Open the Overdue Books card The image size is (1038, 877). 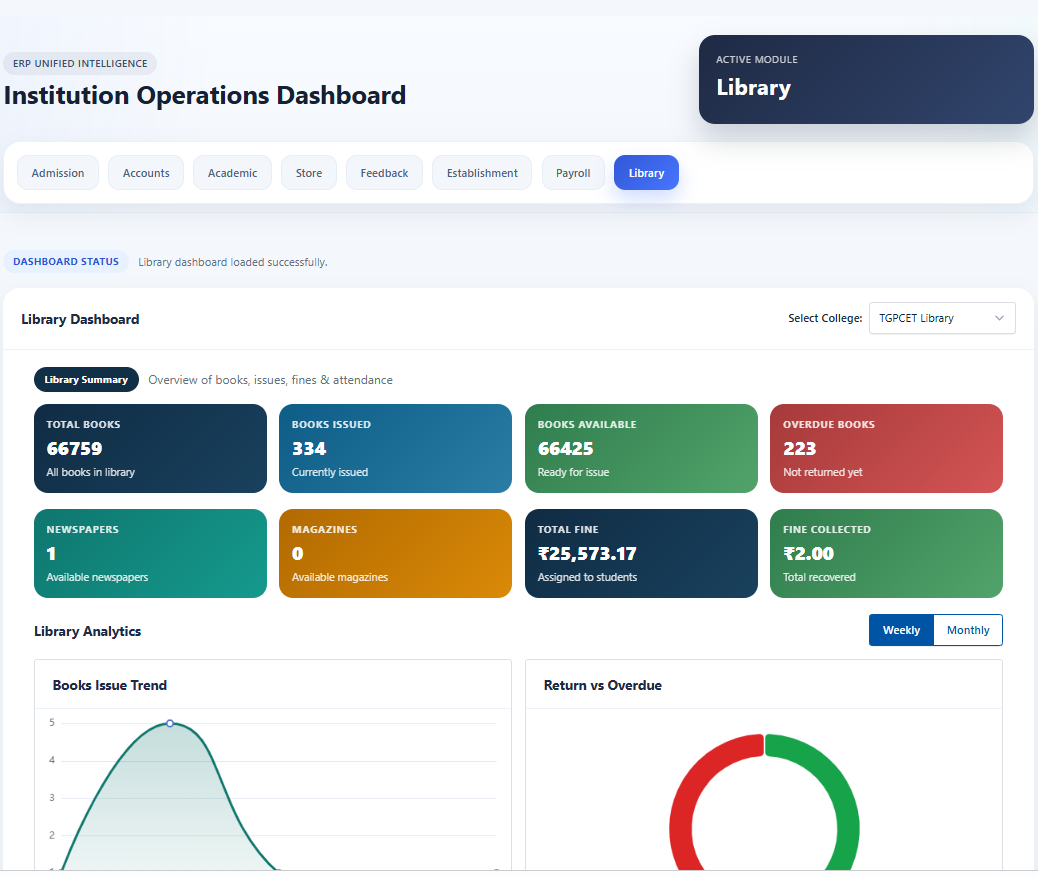[x=886, y=449]
